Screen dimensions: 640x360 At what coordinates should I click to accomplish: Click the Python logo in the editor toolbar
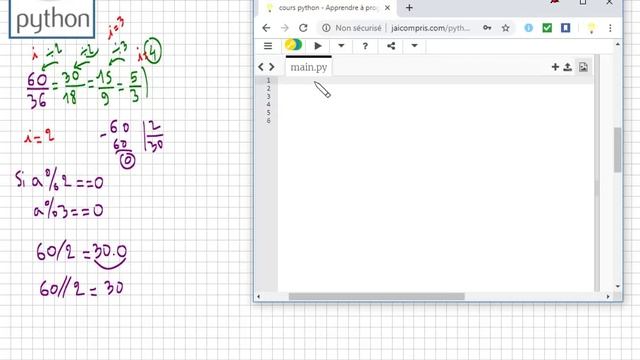click(293, 45)
